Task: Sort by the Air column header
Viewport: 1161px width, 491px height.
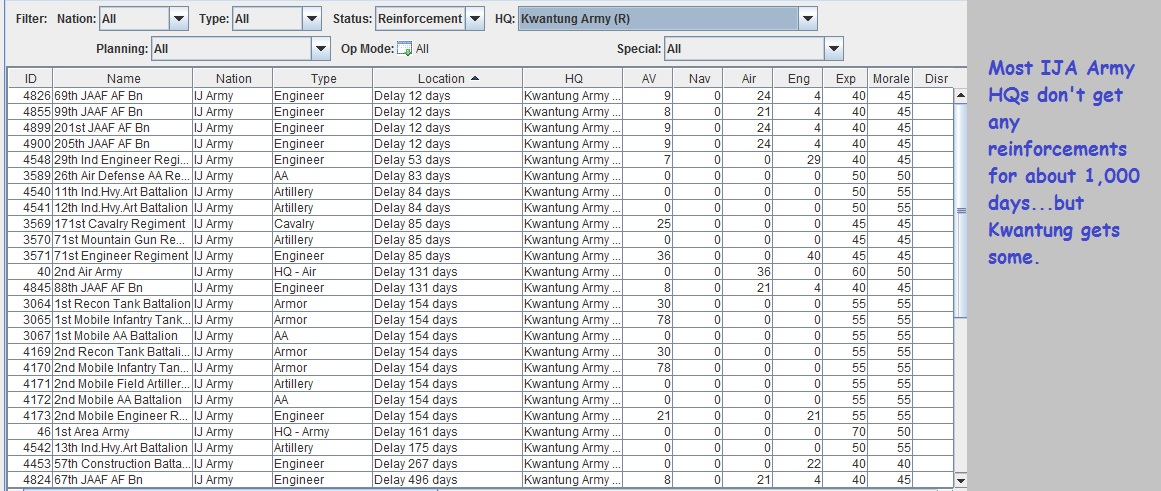Action: [x=748, y=79]
